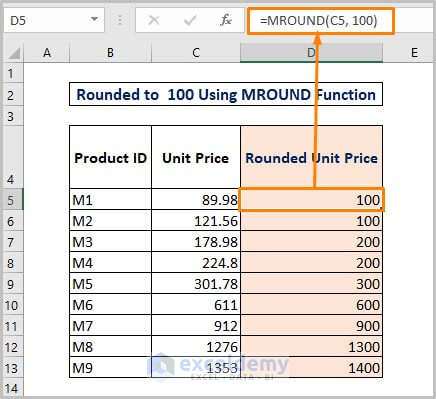This screenshot has width=436, height=399.
Task: Click the 'Rounded Unit Price' header cell
Action: [x=311, y=157]
